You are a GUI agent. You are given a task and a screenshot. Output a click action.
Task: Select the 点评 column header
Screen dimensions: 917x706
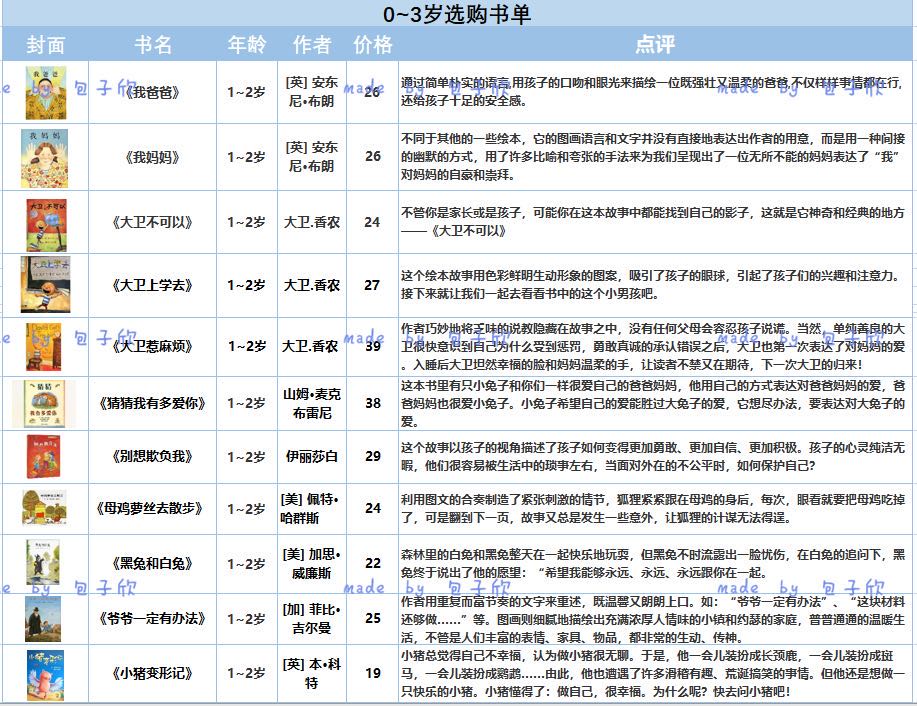coord(655,44)
